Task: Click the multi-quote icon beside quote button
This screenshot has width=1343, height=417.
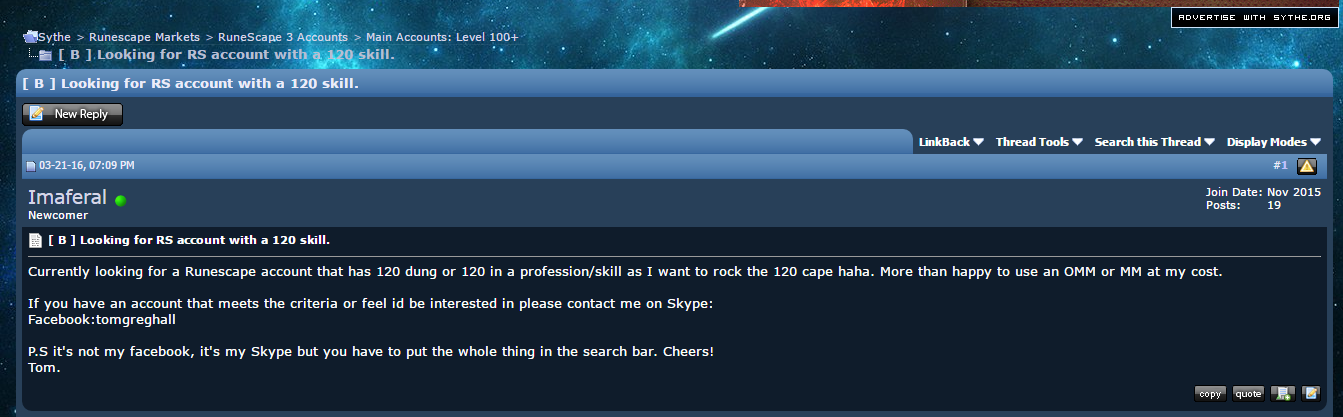Action: (1282, 393)
